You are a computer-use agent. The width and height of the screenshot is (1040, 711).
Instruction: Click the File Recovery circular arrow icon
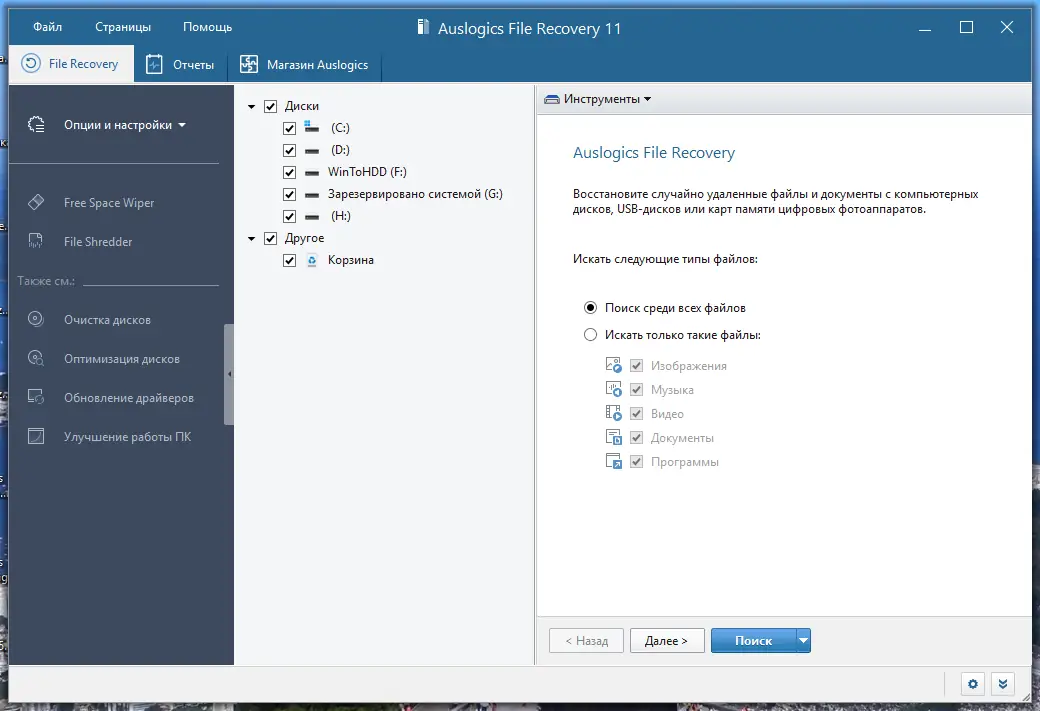pyautogui.click(x=31, y=64)
